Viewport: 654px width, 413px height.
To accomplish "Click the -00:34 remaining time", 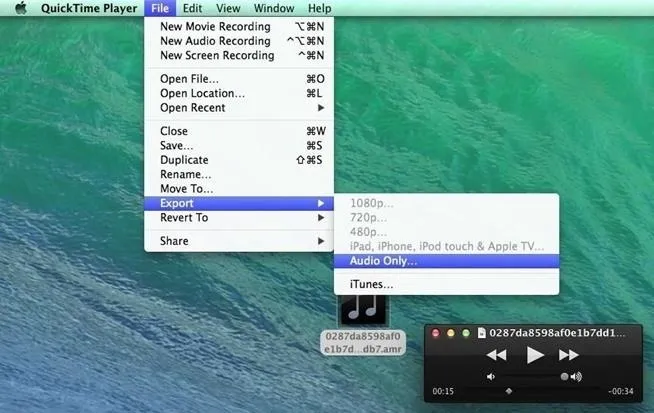I will (621, 391).
